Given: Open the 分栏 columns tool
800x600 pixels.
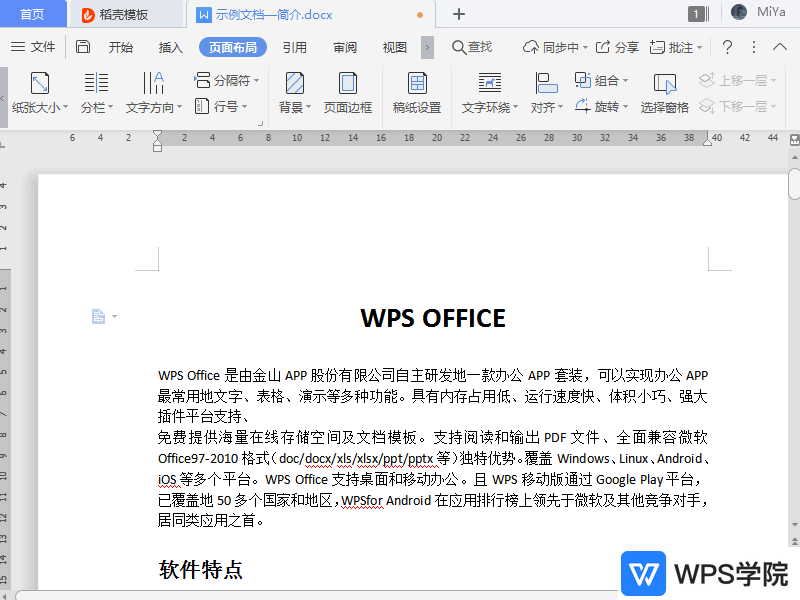Looking at the screenshot, I should pos(93,95).
